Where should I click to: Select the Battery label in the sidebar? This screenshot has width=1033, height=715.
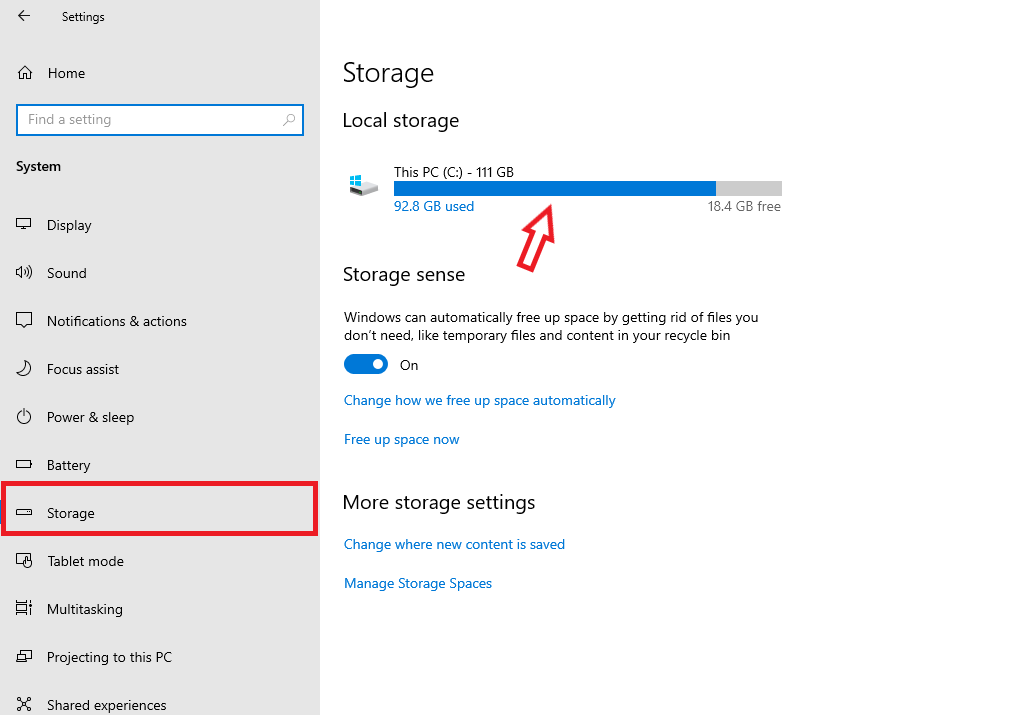pyautogui.click(x=69, y=465)
